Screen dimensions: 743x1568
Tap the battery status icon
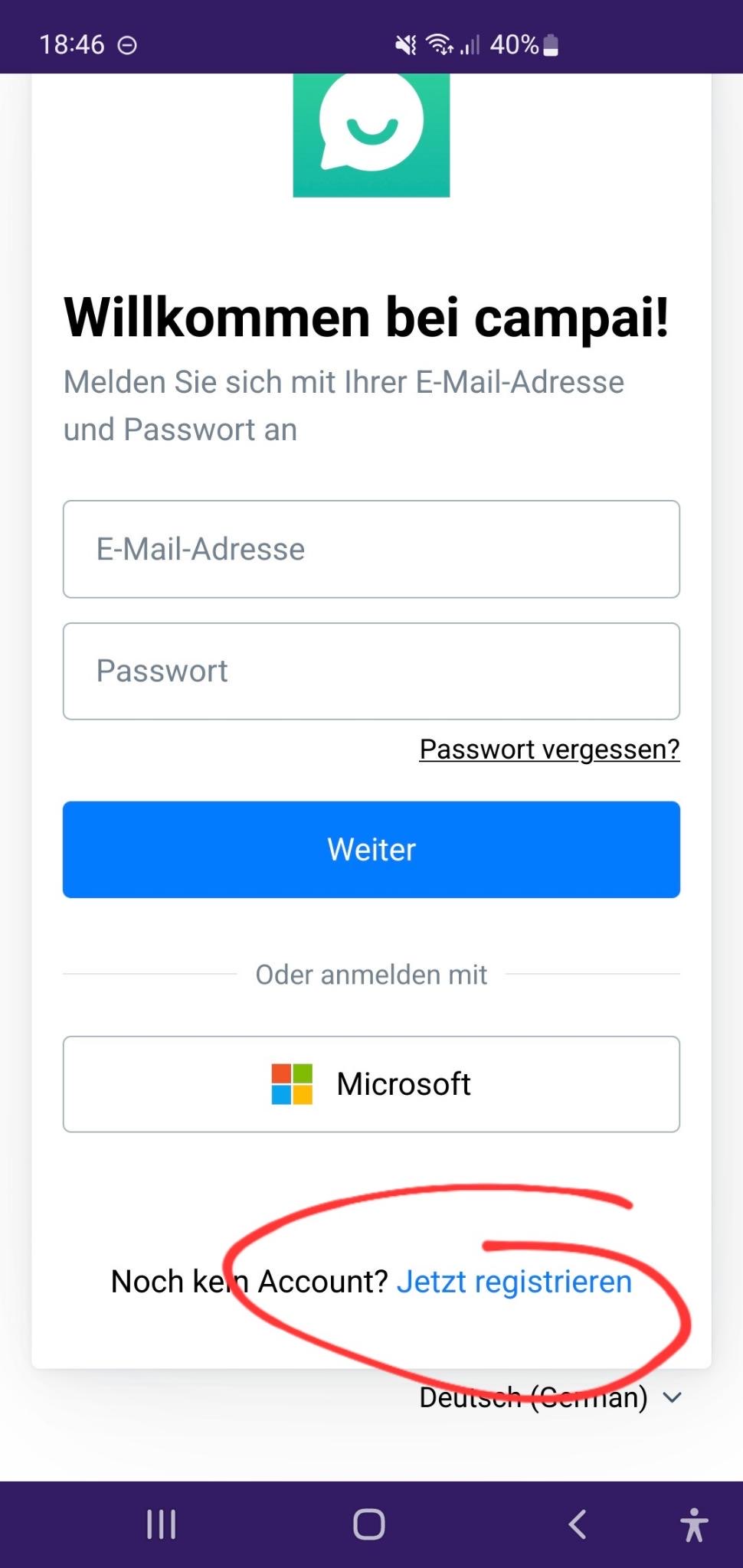pyautogui.click(x=550, y=45)
